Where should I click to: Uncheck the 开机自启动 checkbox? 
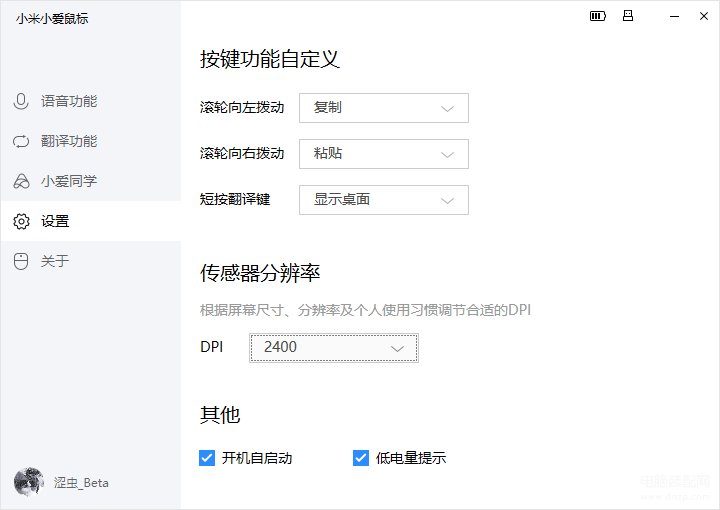(207, 458)
